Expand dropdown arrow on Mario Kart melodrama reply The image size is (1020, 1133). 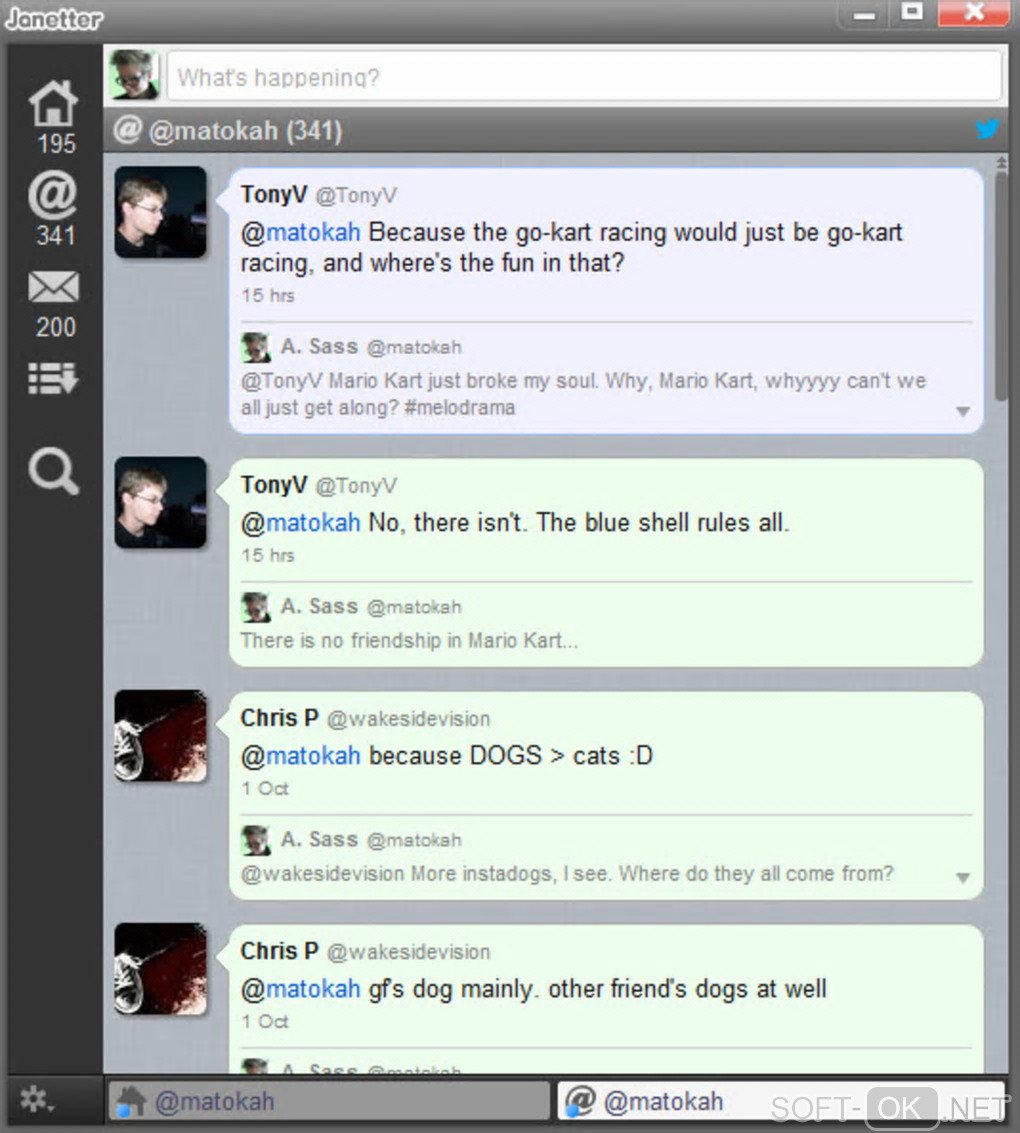point(962,412)
